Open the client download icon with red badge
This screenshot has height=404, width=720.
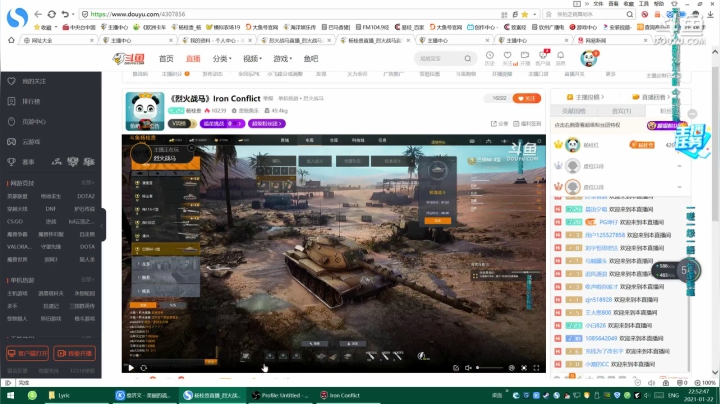(x=543, y=57)
